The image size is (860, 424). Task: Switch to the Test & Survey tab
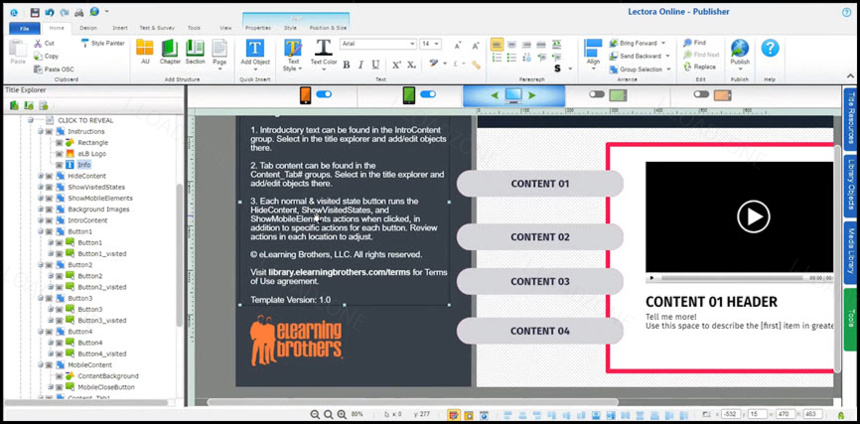pos(156,28)
